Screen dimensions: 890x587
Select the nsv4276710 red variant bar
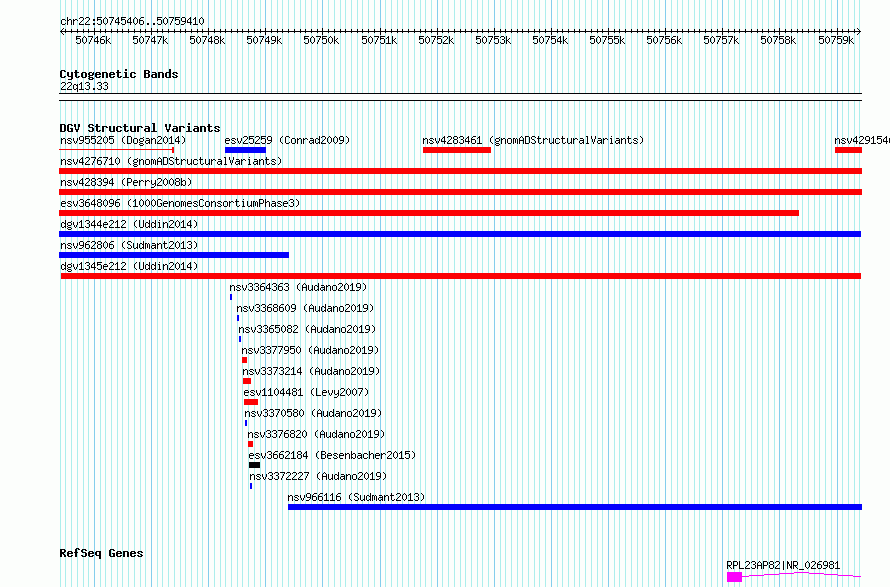click(460, 171)
